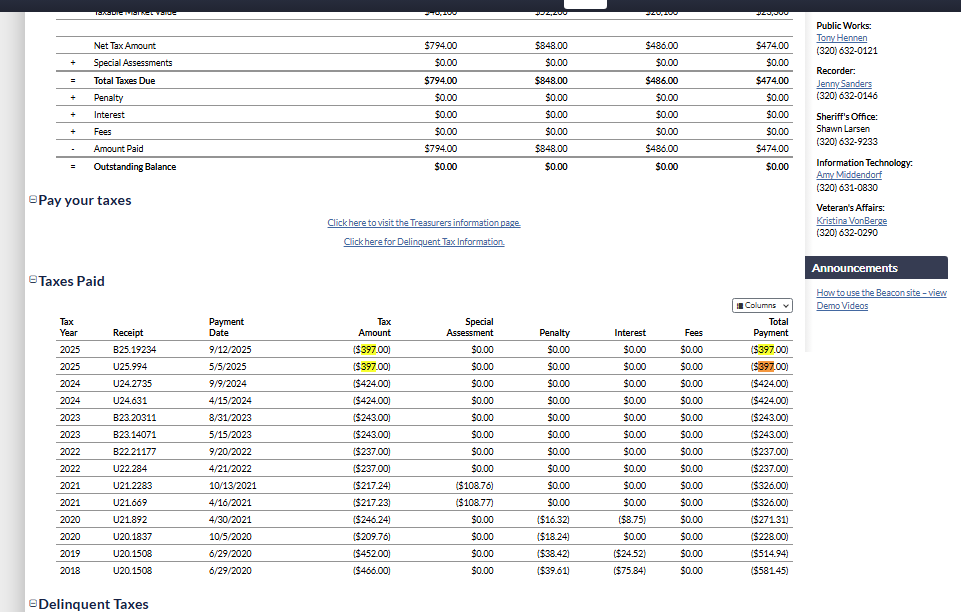Collapse the Delinquent Taxes section
This screenshot has height=612, width=961.
pos(33,604)
